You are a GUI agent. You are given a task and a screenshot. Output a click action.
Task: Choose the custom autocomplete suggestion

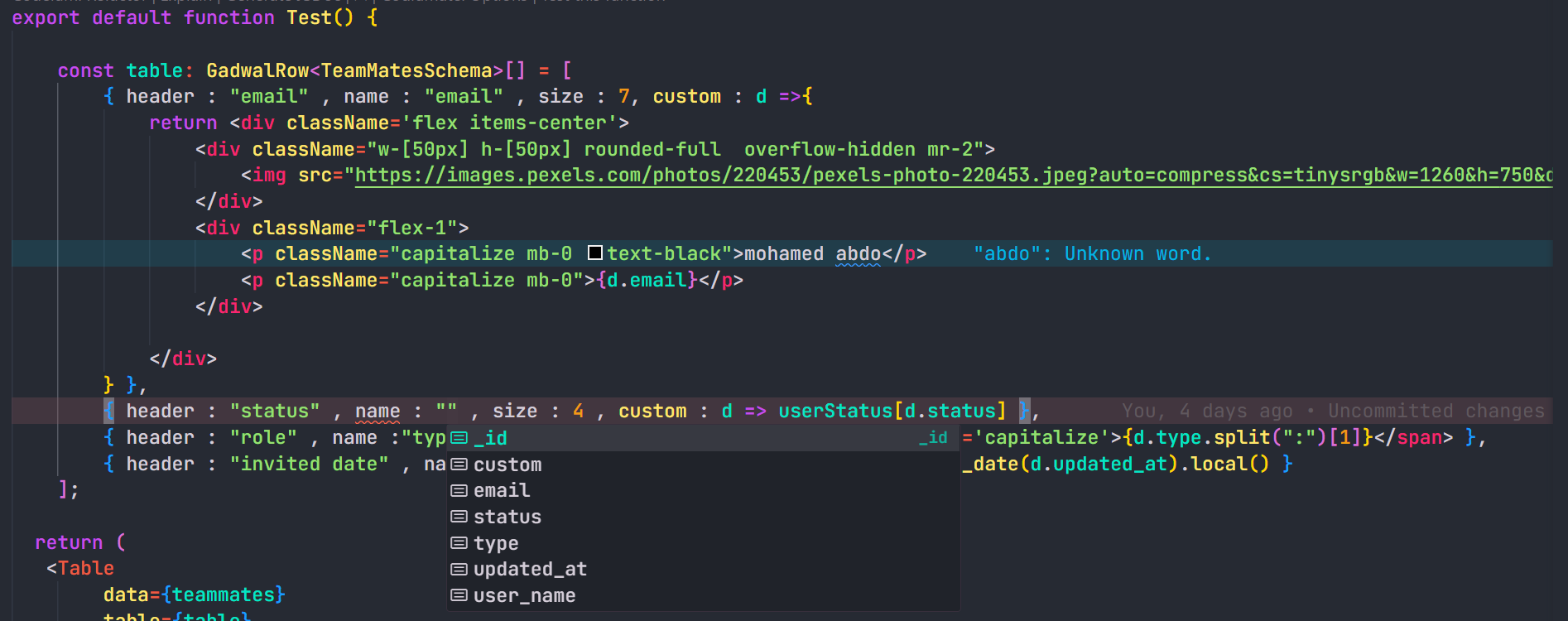click(703, 465)
